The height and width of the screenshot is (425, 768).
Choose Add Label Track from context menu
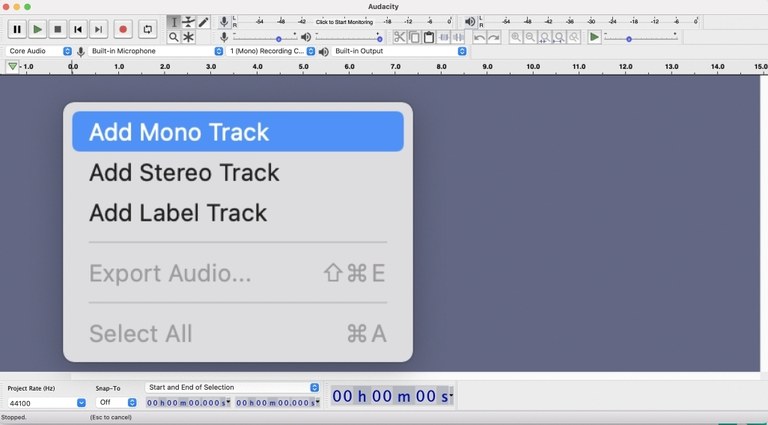coord(238,212)
